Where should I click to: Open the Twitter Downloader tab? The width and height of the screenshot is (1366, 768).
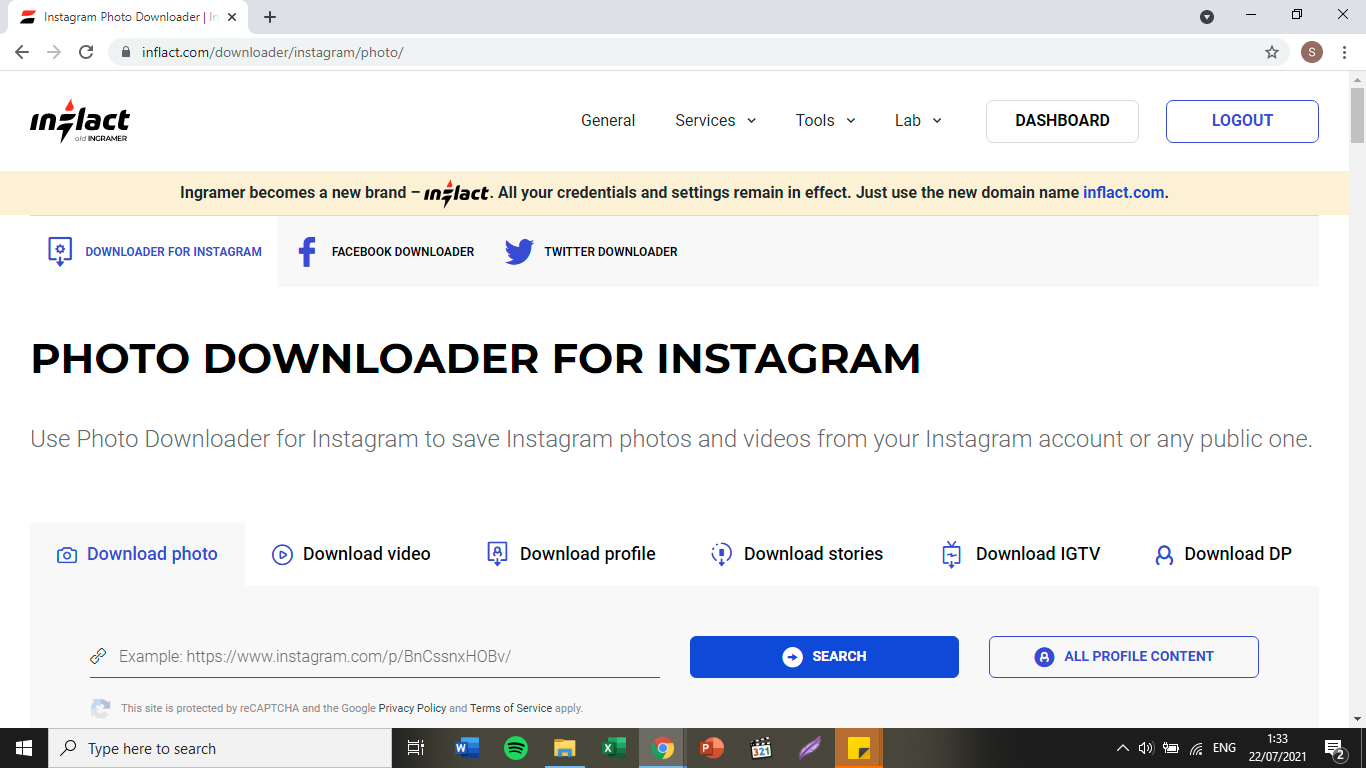click(x=591, y=252)
